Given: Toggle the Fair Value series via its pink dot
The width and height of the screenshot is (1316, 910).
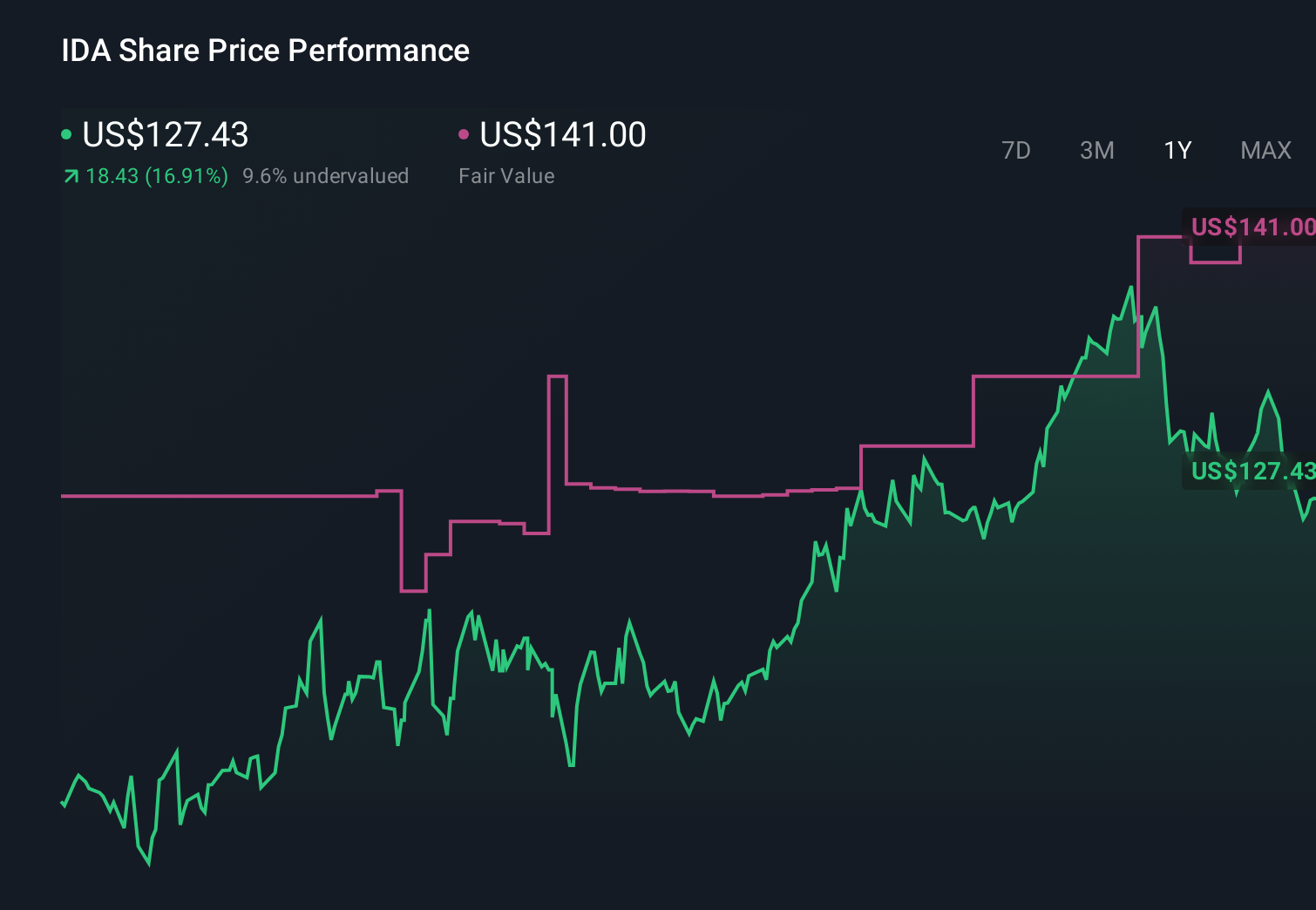Looking at the screenshot, I should click(464, 132).
